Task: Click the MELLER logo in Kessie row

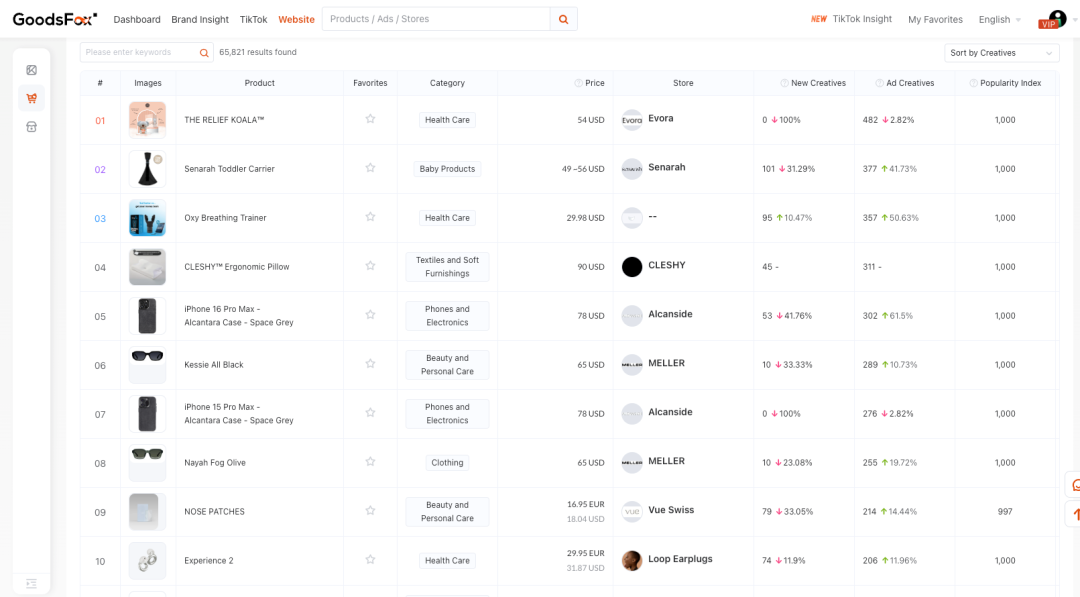Action: [632, 364]
